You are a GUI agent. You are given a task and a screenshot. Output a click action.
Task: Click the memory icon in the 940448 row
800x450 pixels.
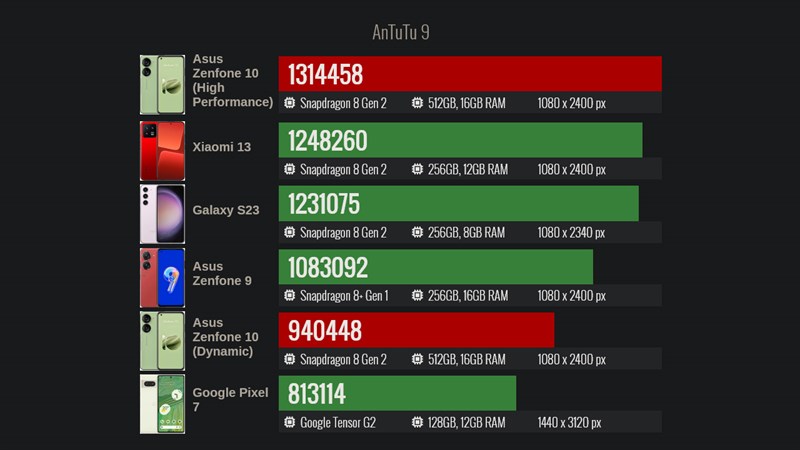(x=417, y=359)
